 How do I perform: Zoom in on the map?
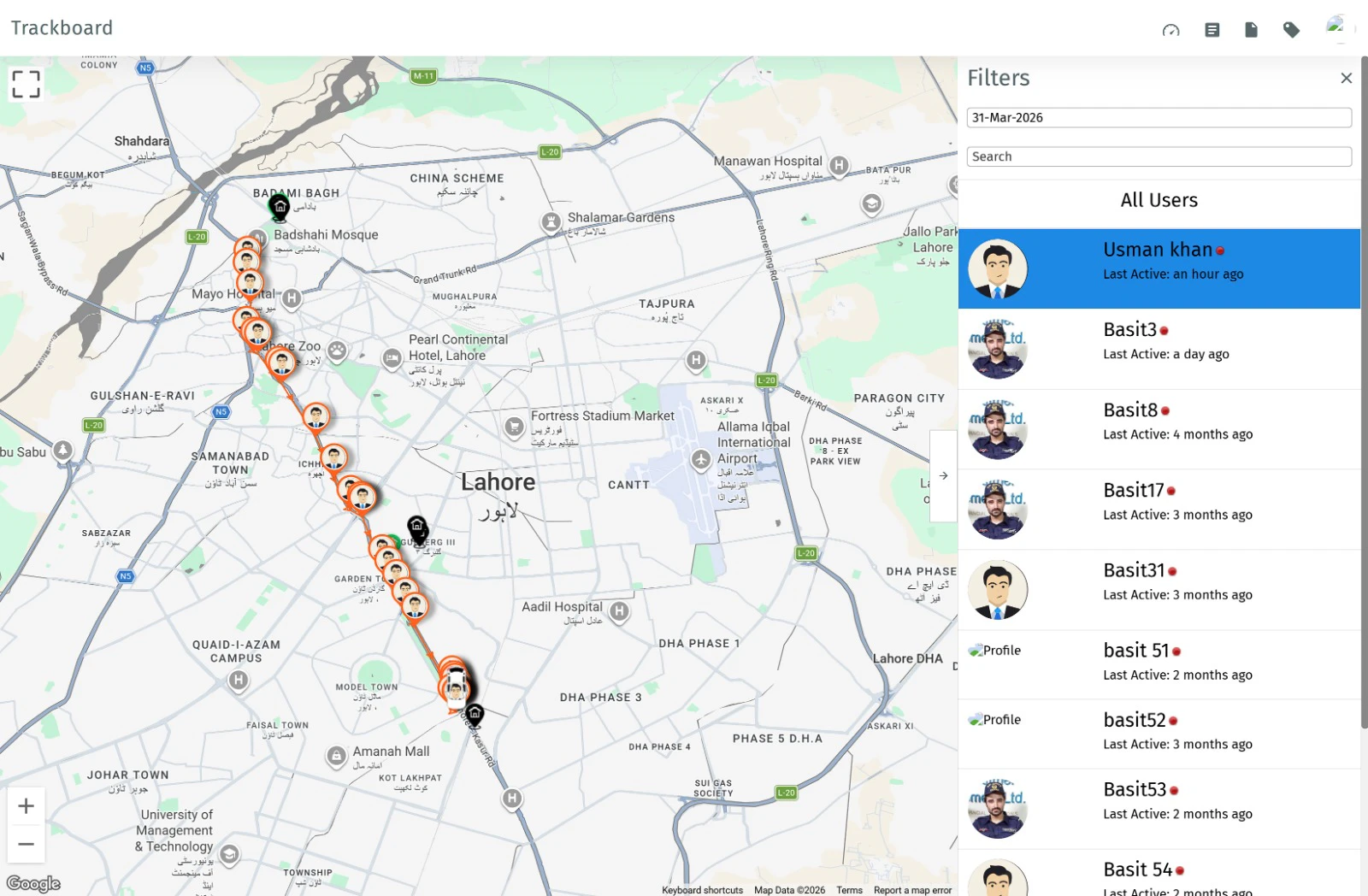click(x=27, y=806)
